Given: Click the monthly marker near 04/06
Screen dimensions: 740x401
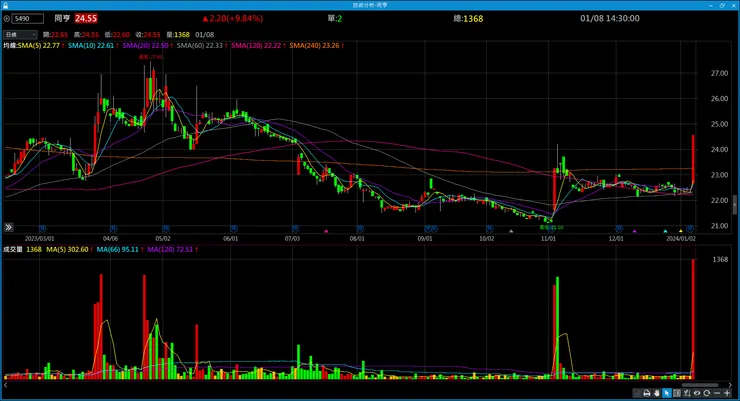Looking at the screenshot, I should 113,229.
